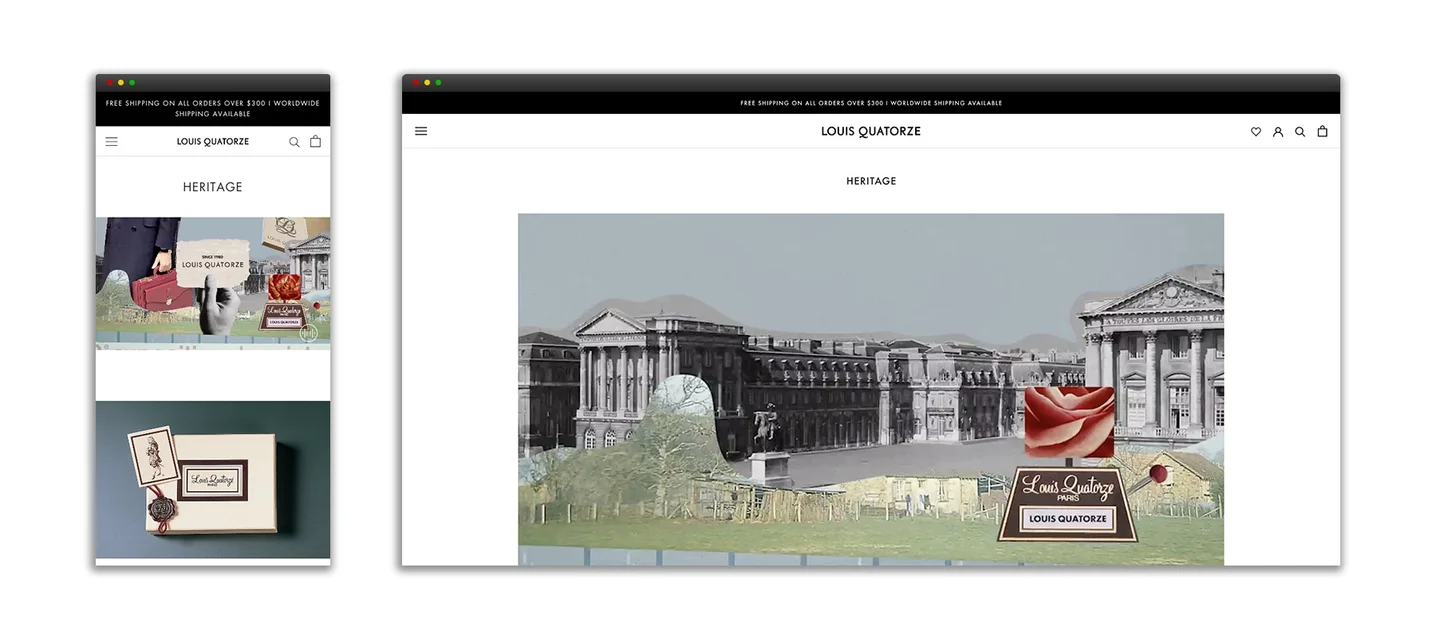Click the yellow minimize dot on the desktop window
The image size is (1436, 638).
(427, 83)
